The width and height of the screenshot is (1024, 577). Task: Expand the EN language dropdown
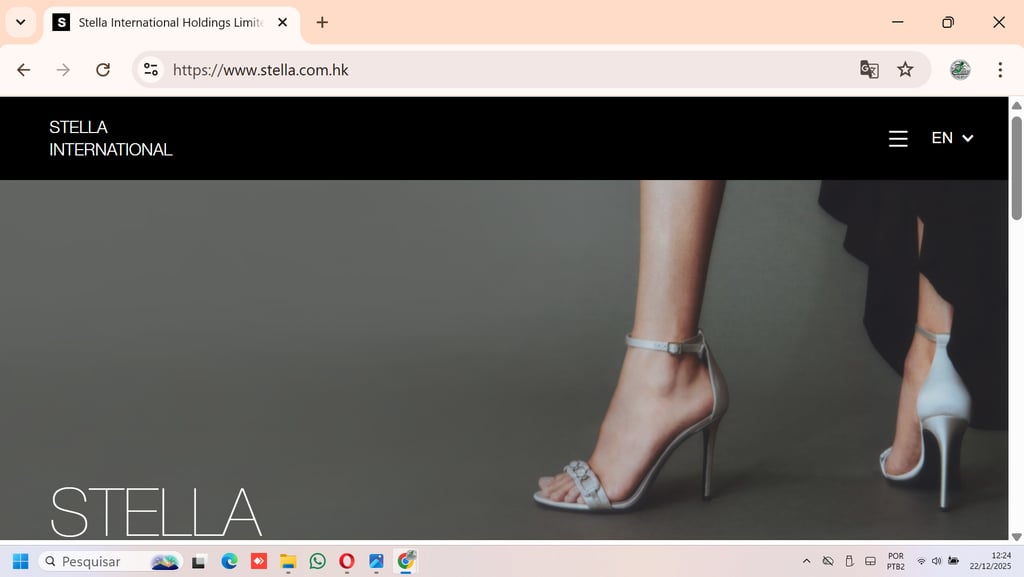pyautogui.click(x=952, y=138)
